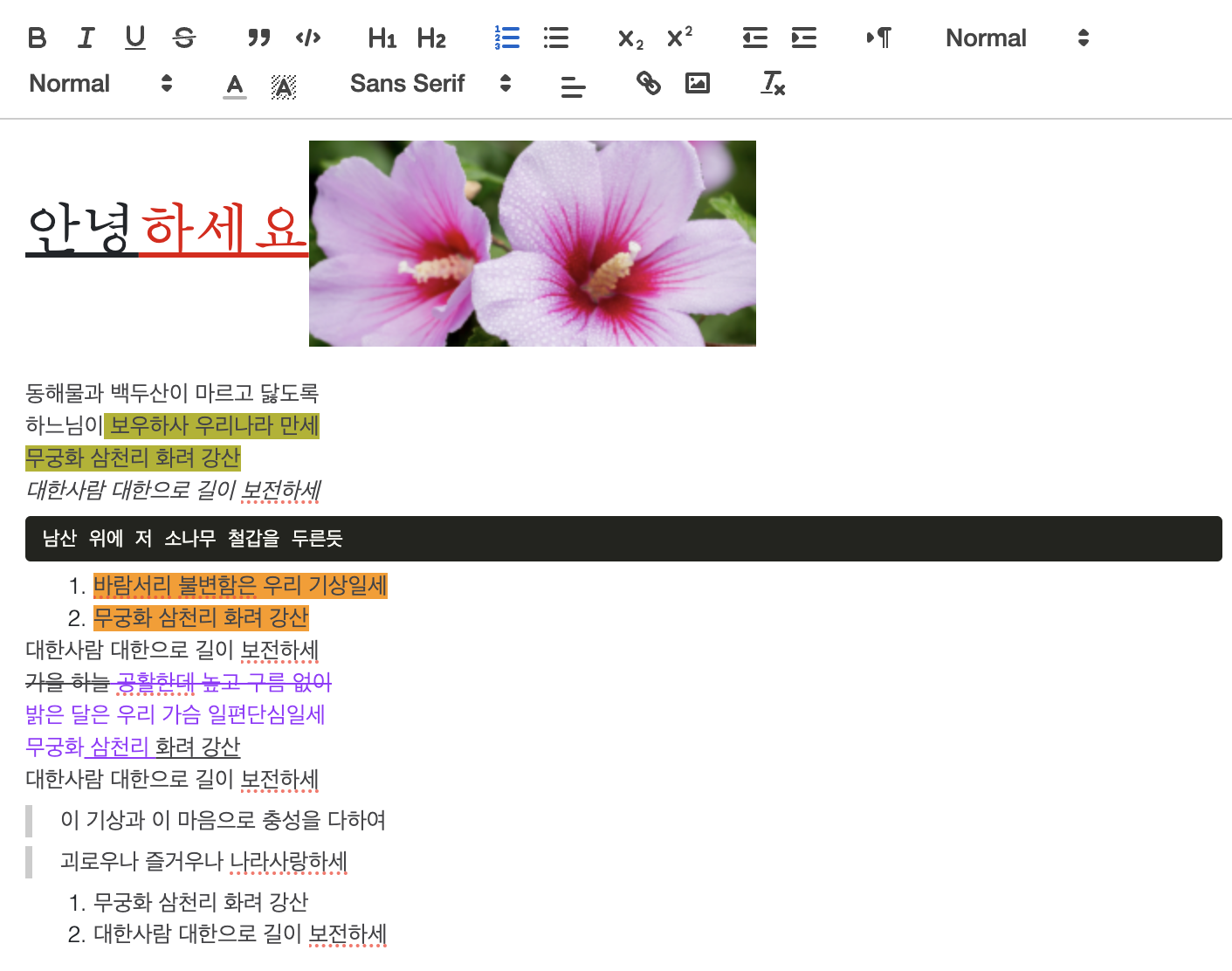Click highlighted text 보우하사 우리나라 만세
Screen dimensions: 1232x971
[214, 425]
